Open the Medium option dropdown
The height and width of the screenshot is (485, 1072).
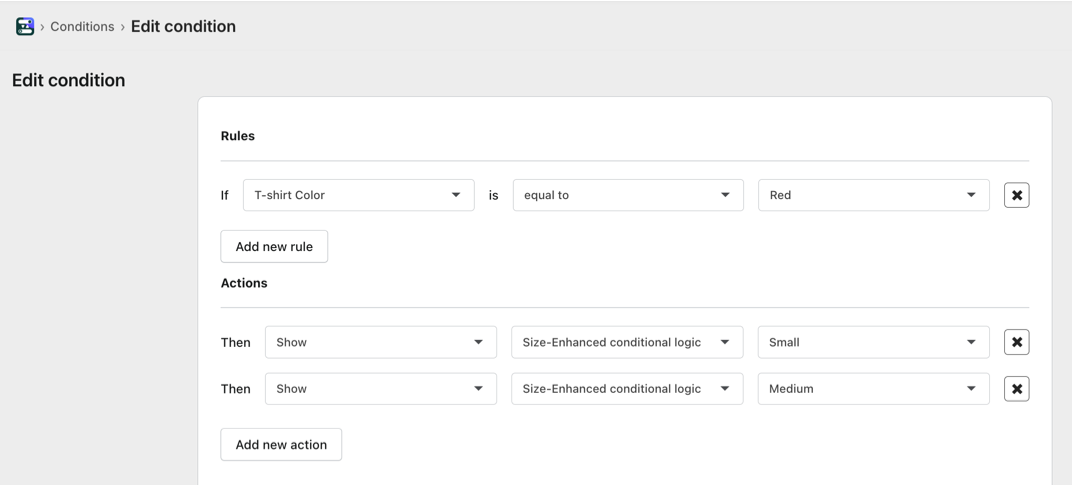(873, 389)
